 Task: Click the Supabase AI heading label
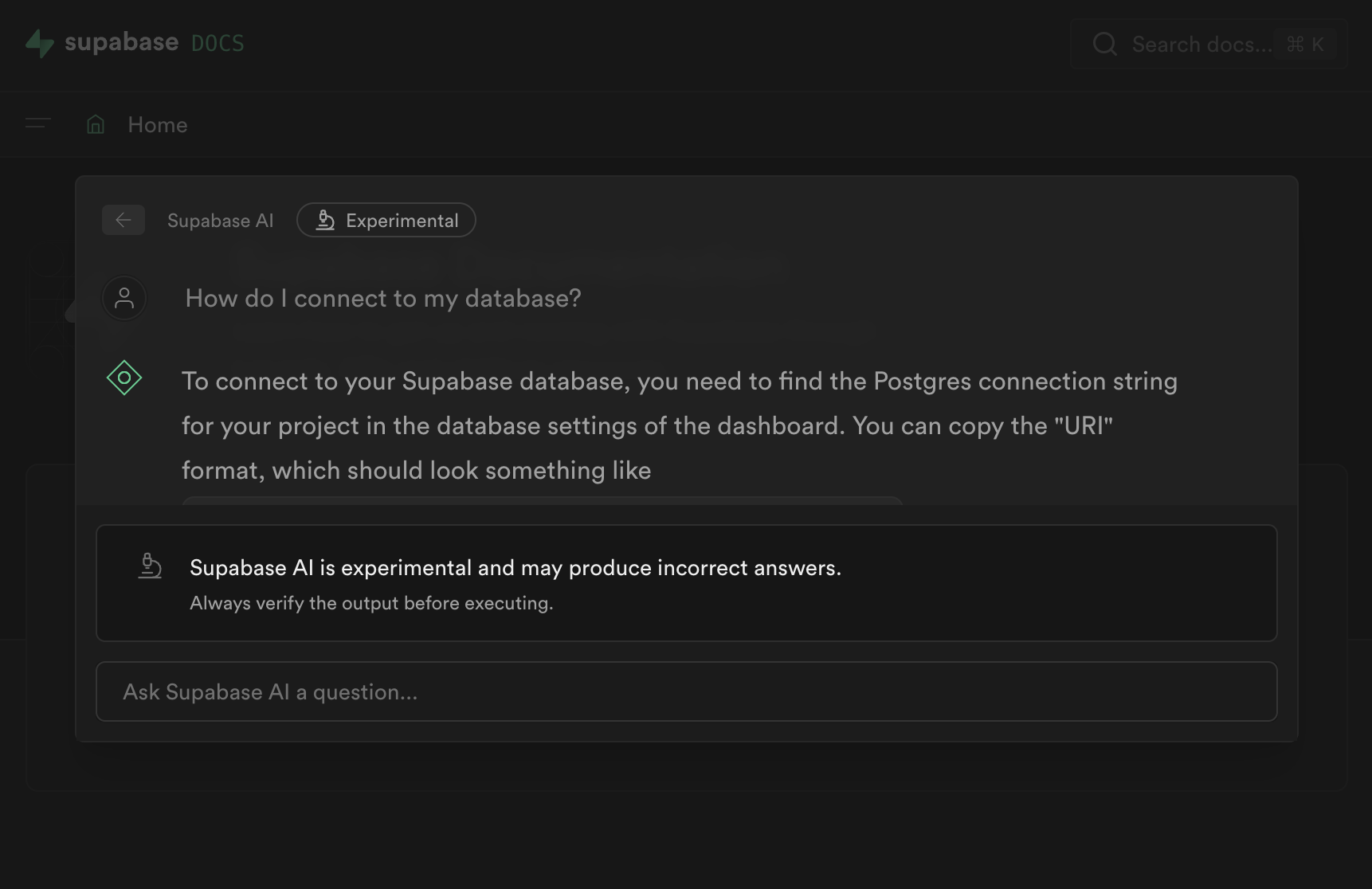[x=220, y=220]
